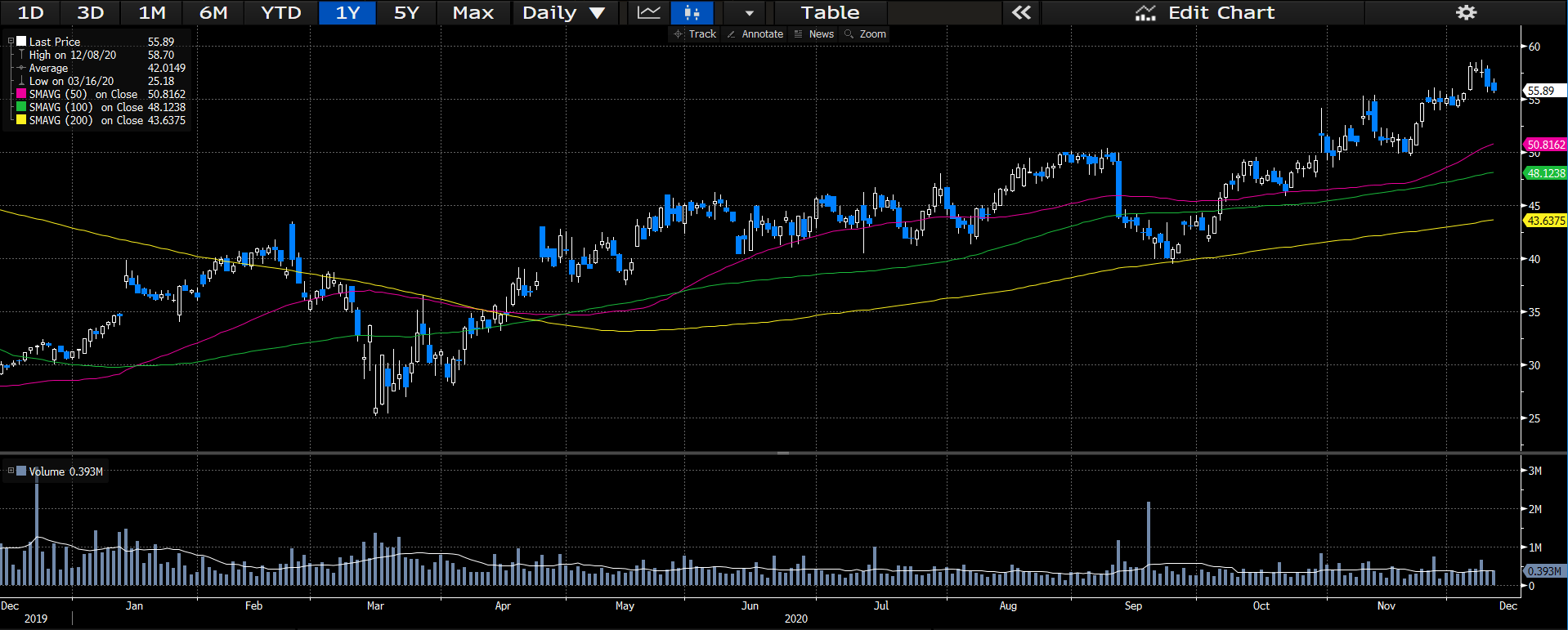This screenshot has height=630, width=1568.
Task: Switch to the 5Y time range
Action: tap(406, 13)
